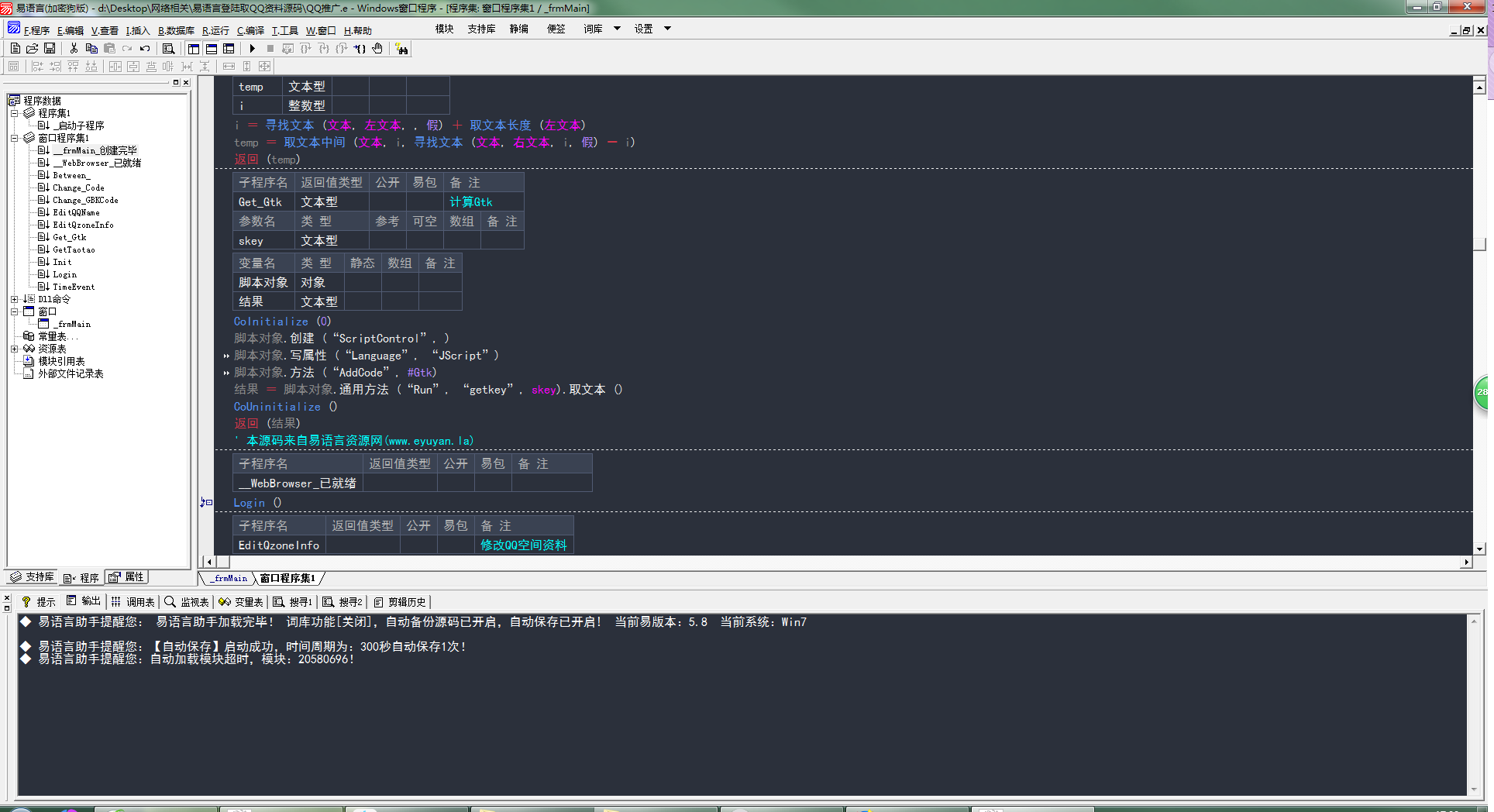The width and height of the screenshot is (1494, 812).
Task: Open the R.运行 menu
Action: point(215,30)
